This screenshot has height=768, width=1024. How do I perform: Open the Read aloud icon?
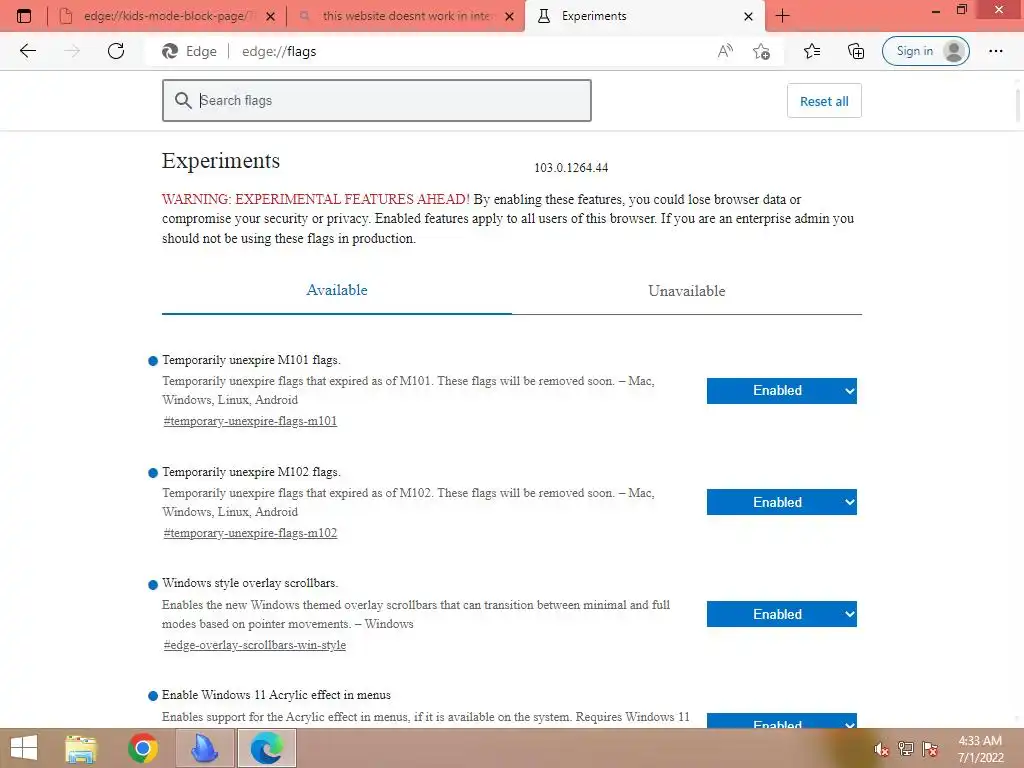[x=725, y=51]
